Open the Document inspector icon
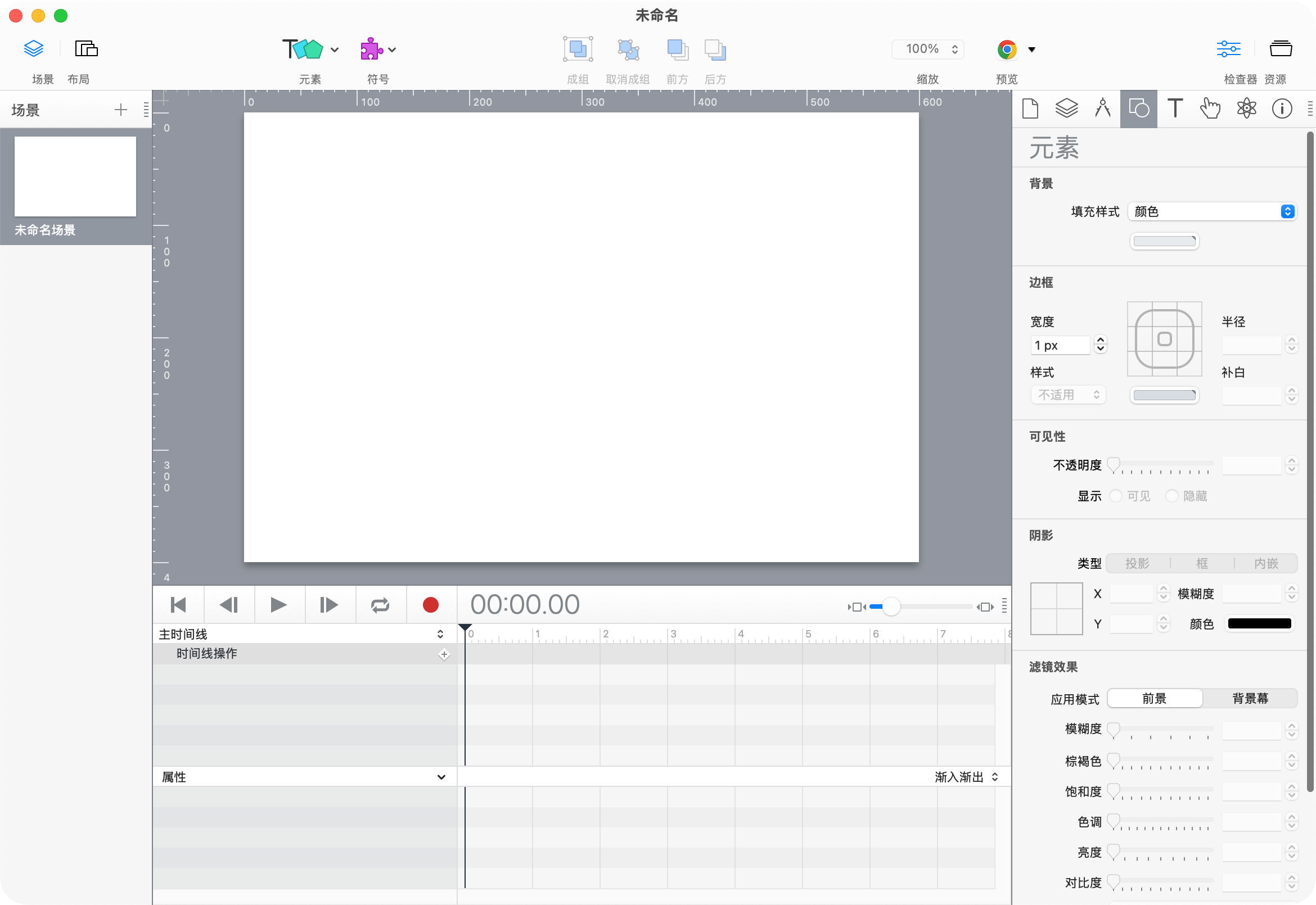 pos(1030,108)
